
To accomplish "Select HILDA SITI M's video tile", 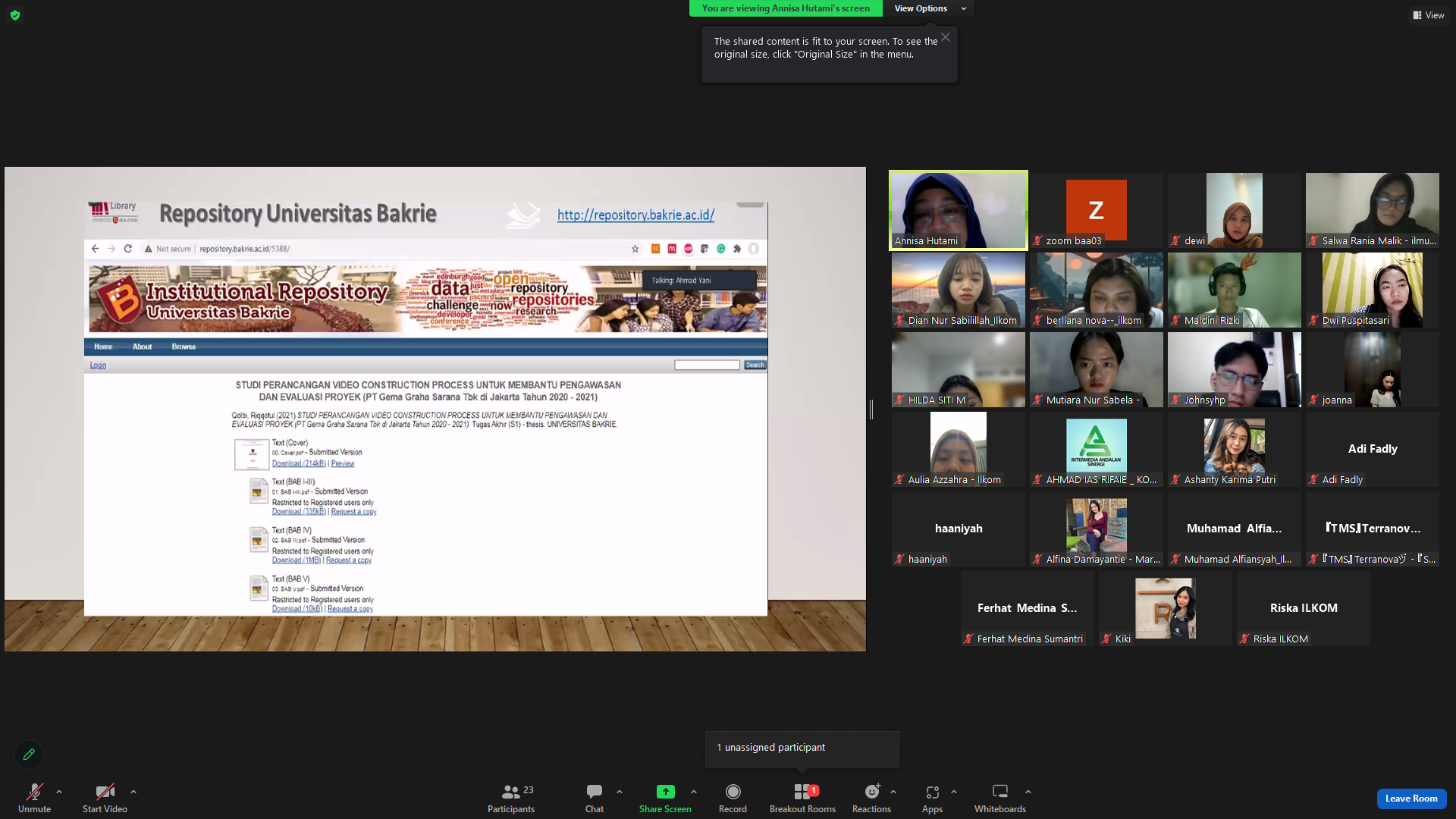I will coord(959,369).
